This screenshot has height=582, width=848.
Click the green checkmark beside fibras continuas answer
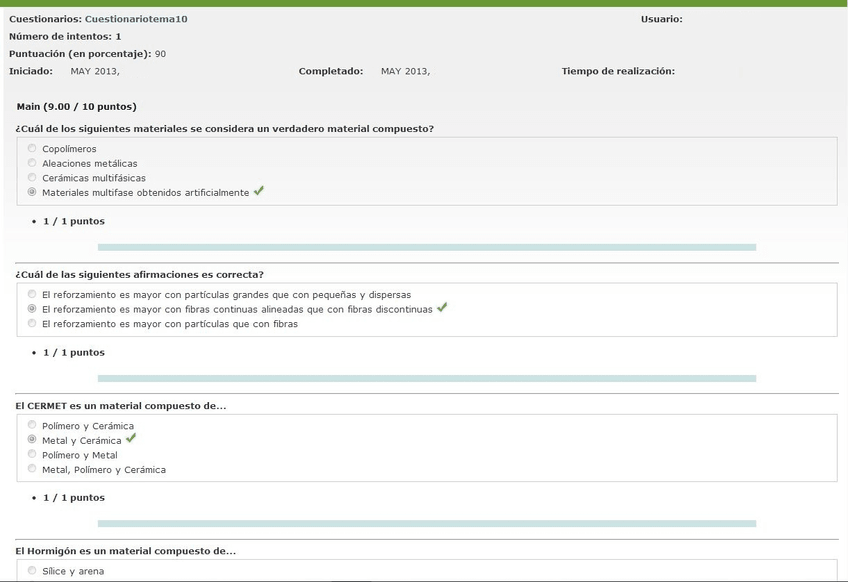pyautogui.click(x=442, y=308)
